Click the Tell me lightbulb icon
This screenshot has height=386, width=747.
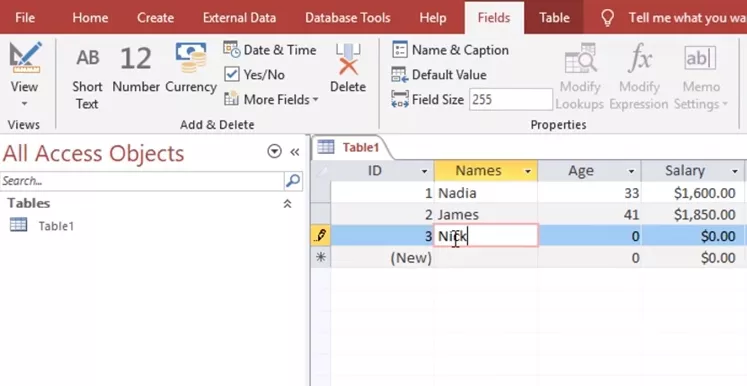607,18
